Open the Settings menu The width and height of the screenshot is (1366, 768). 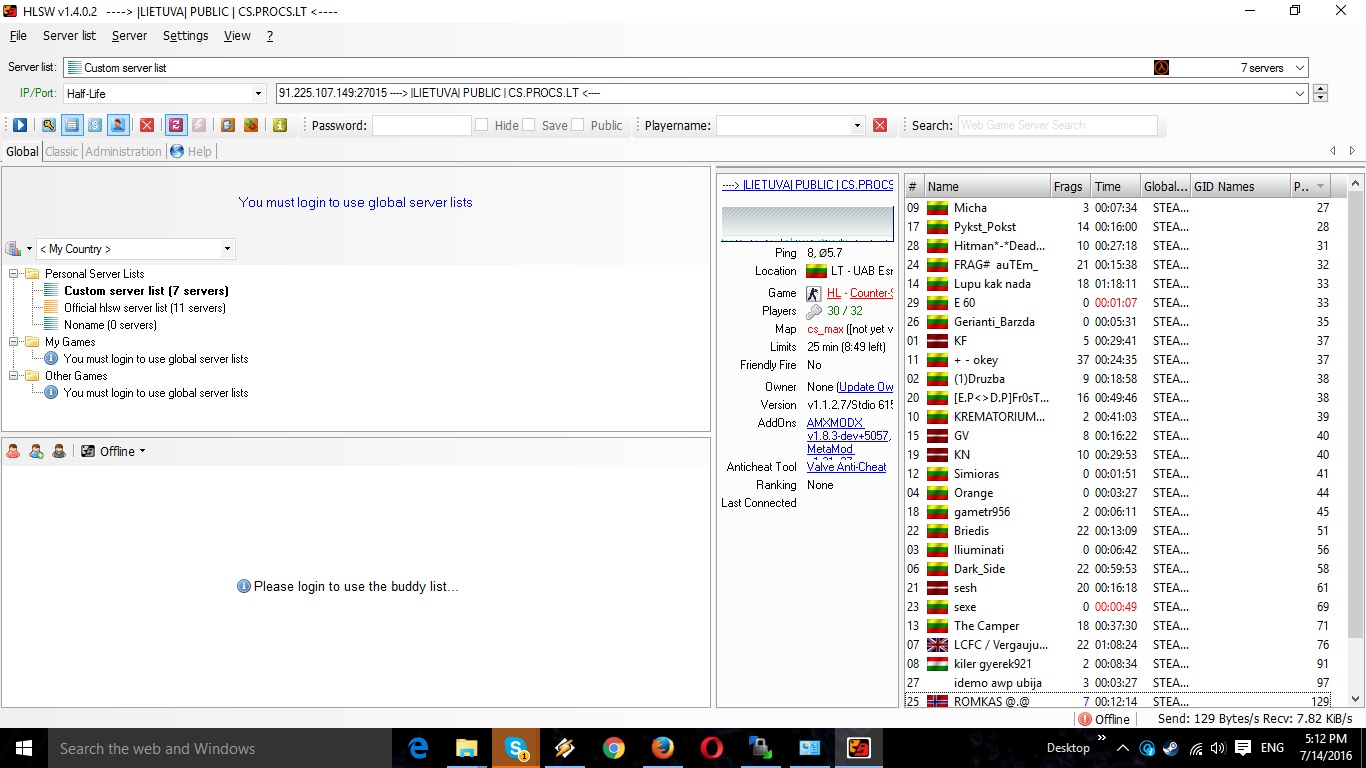tap(185, 36)
